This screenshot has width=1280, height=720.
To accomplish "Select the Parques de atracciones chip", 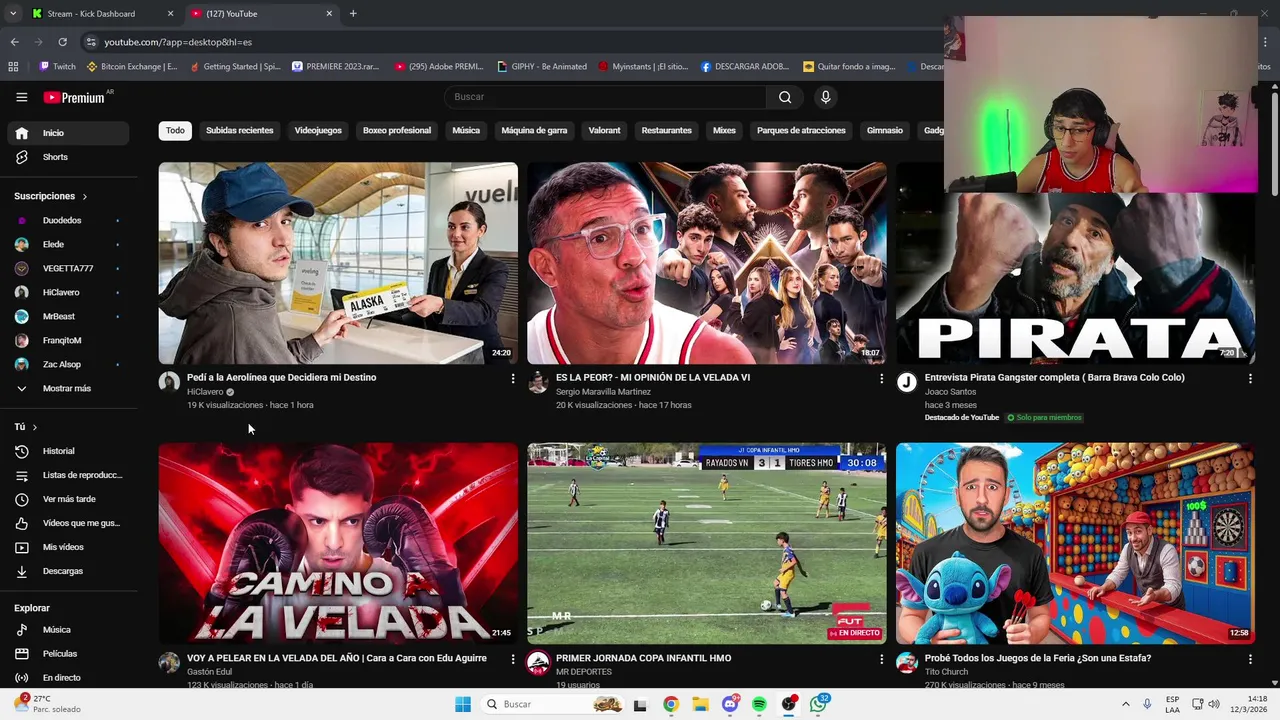I will [x=801, y=131].
